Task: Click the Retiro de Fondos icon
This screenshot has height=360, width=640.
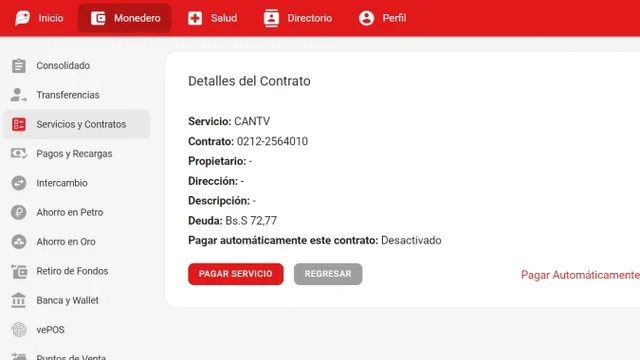Action: click(x=19, y=271)
